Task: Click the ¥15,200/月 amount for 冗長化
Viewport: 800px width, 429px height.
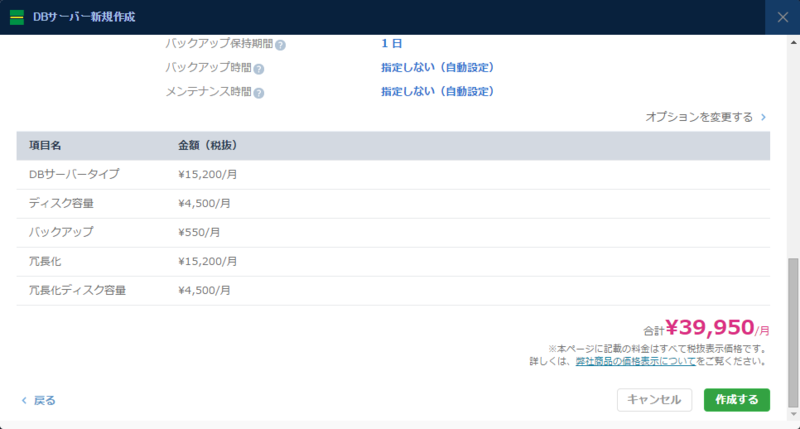Action: pyautogui.click(x=208, y=262)
